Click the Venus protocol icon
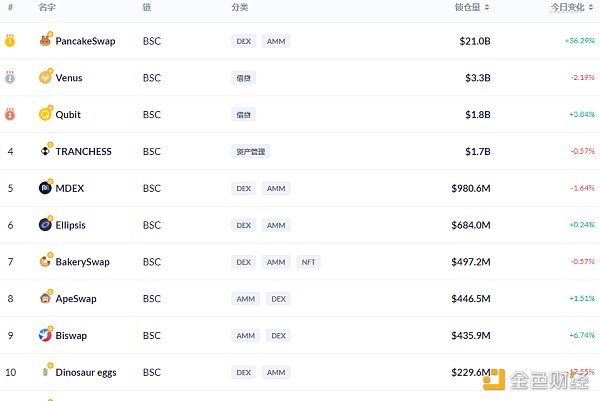This screenshot has width=600, height=401. pyautogui.click(x=45, y=78)
